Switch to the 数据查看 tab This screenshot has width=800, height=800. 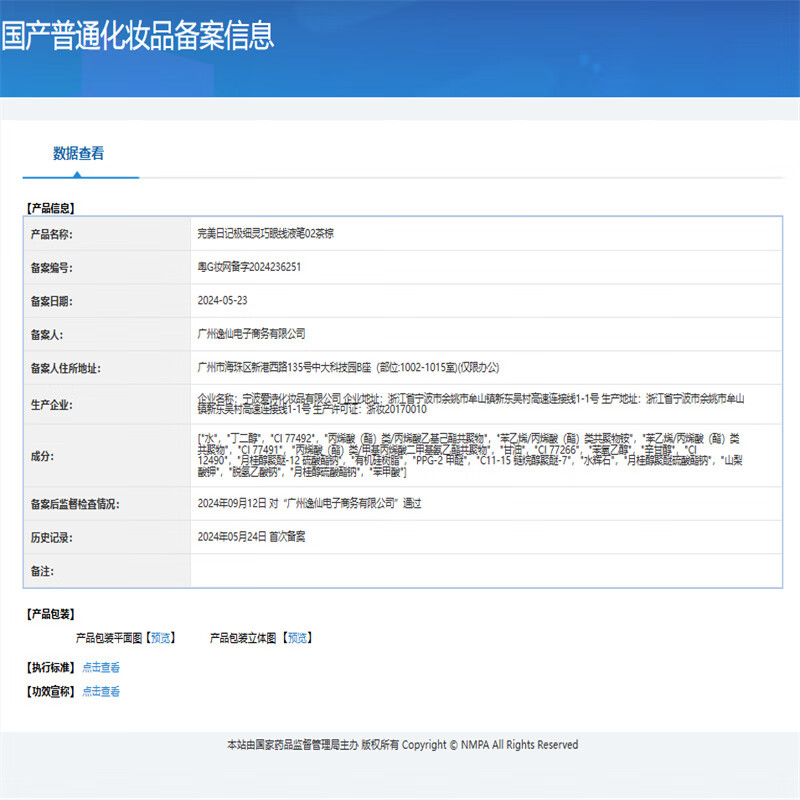pyautogui.click(x=79, y=154)
